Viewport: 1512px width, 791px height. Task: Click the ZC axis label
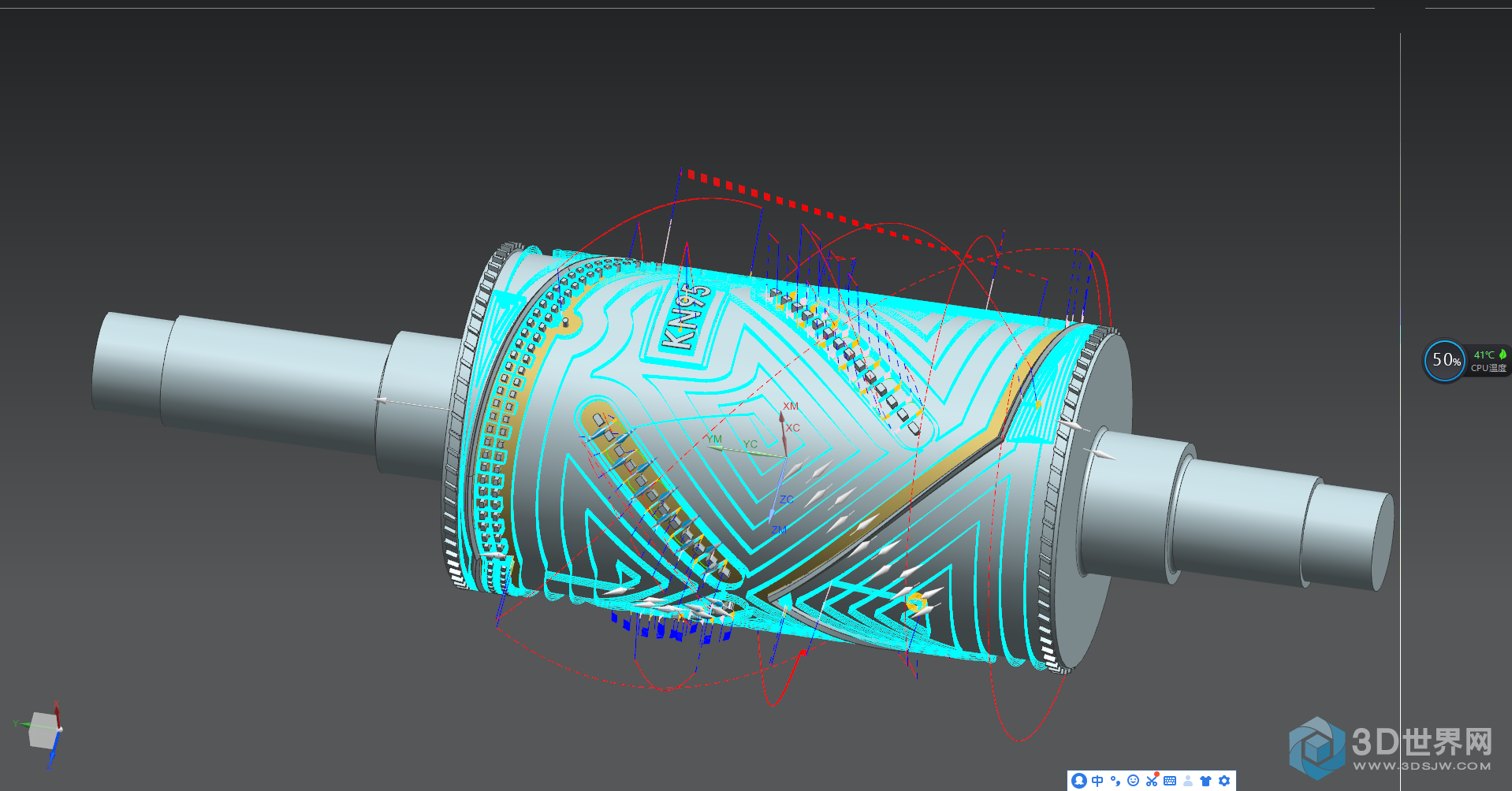pyautogui.click(x=787, y=500)
